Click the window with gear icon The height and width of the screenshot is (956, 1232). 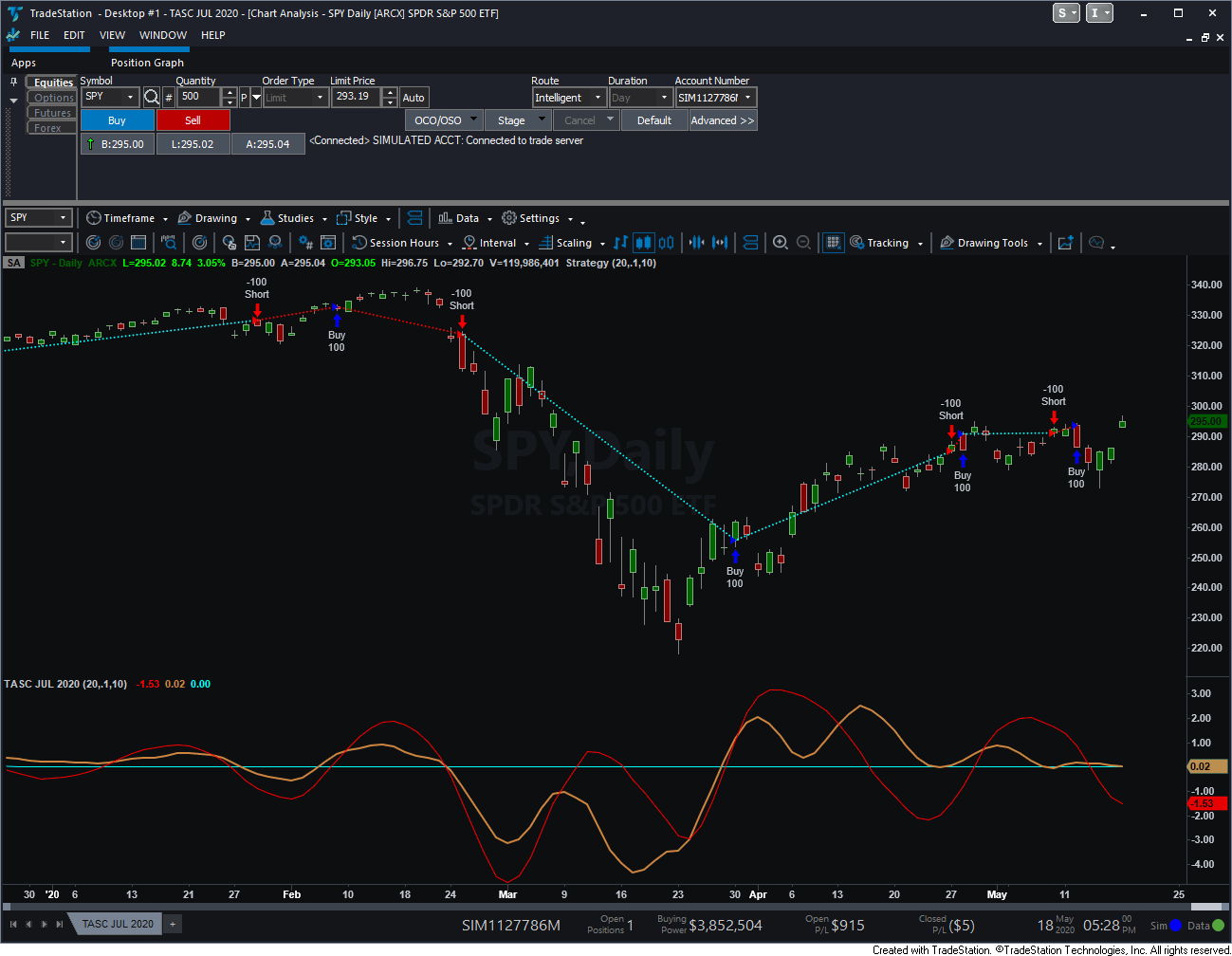pos(328,243)
